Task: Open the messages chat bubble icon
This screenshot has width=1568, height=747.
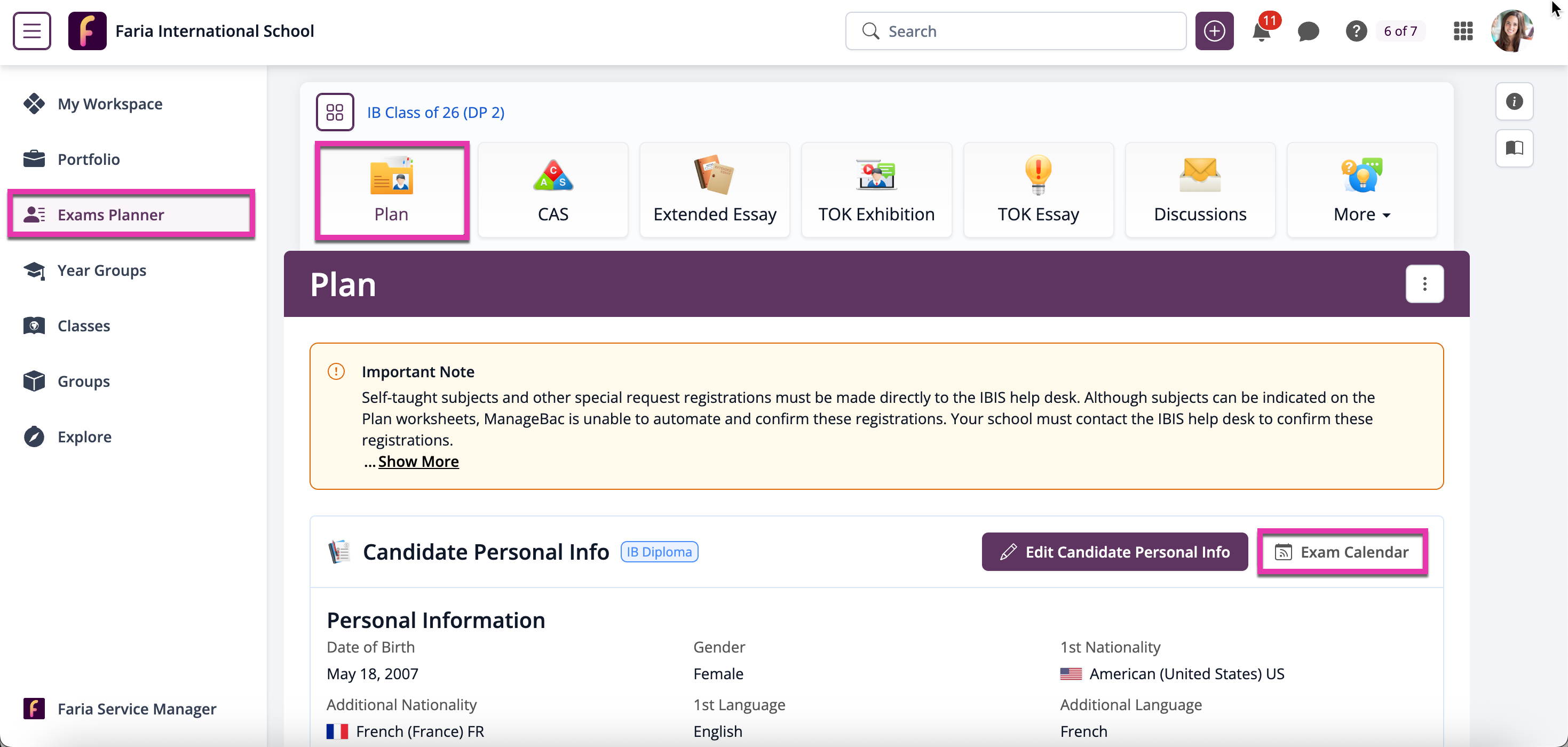Action: [1308, 31]
